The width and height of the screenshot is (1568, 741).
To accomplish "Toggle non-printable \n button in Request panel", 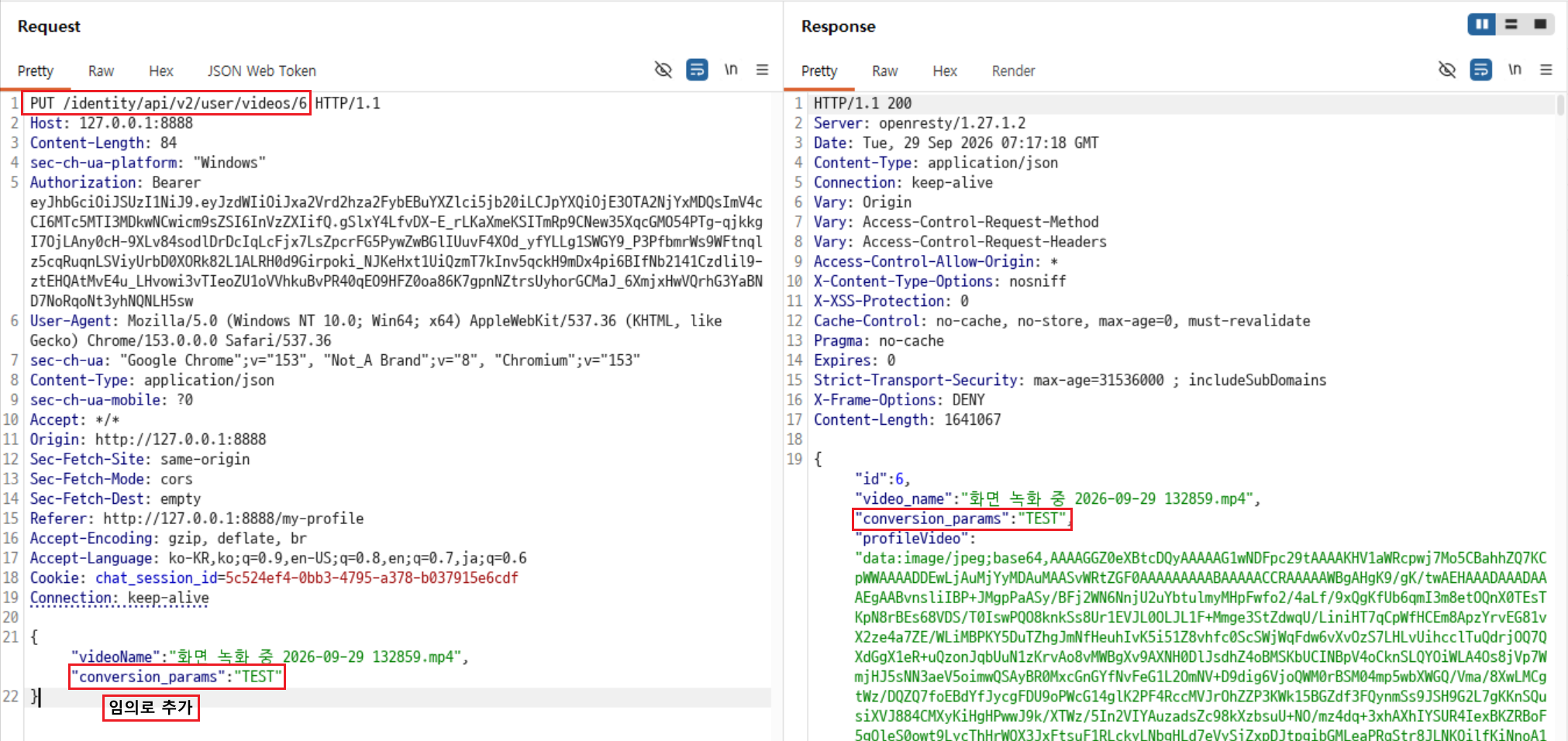I will pyautogui.click(x=731, y=70).
